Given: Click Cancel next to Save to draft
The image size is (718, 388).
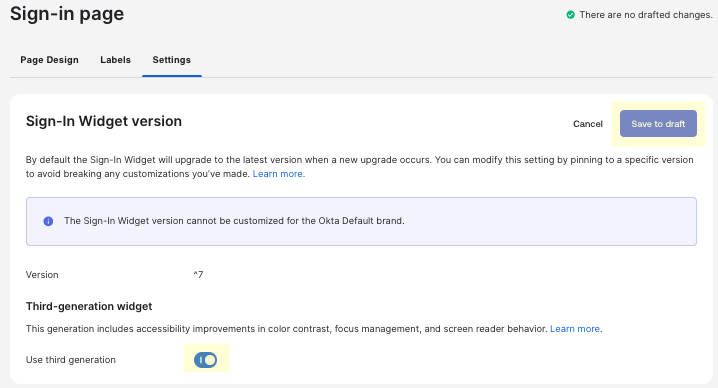Looking at the screenshot, I should tap(587, 124).
